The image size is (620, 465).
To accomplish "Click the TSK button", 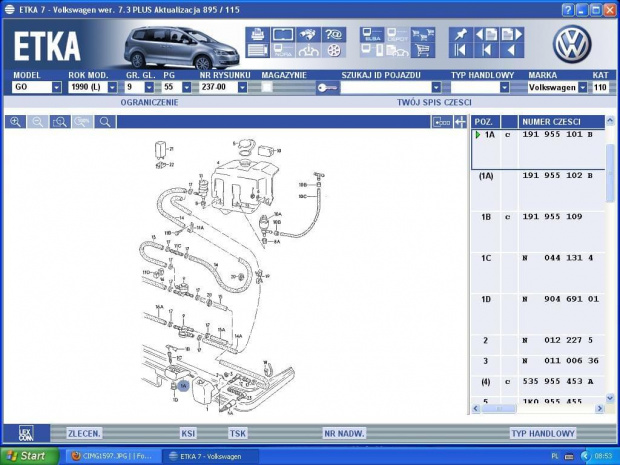I will click(238, 433).
